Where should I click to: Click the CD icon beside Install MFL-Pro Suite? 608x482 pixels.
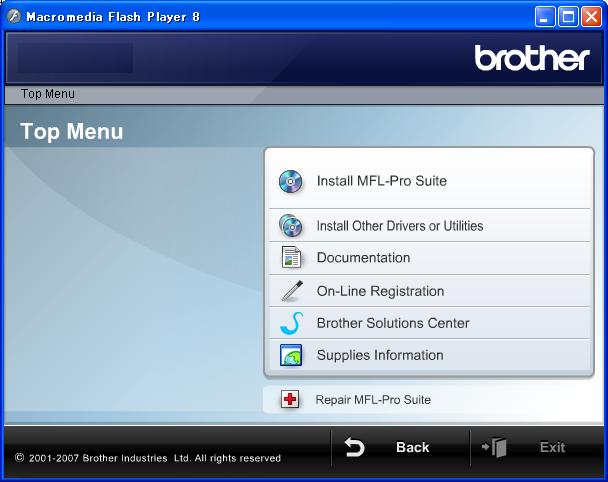[290, 181]
